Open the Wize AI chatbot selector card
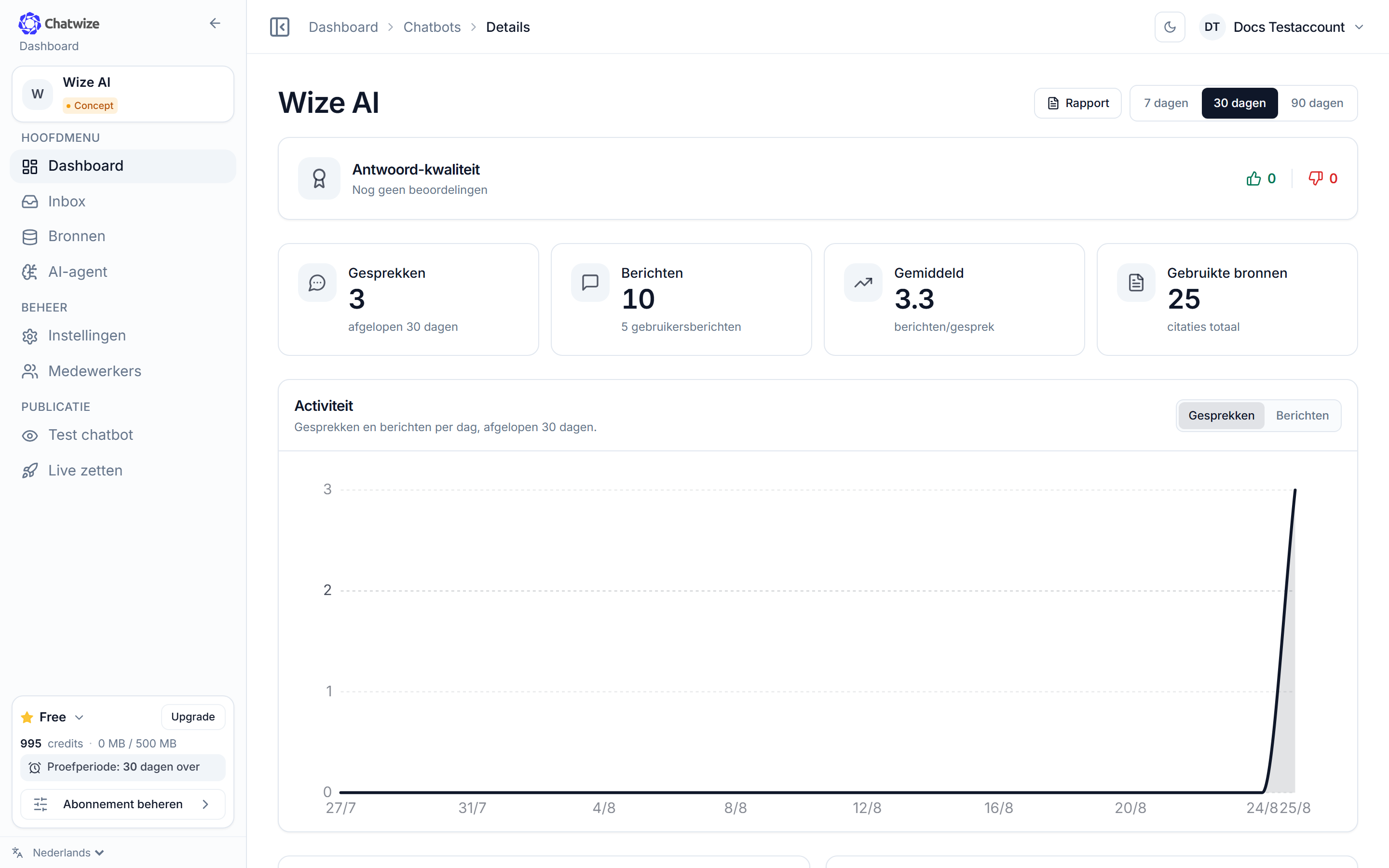This screenshot has height=868, width=1389. pos(123,94)
